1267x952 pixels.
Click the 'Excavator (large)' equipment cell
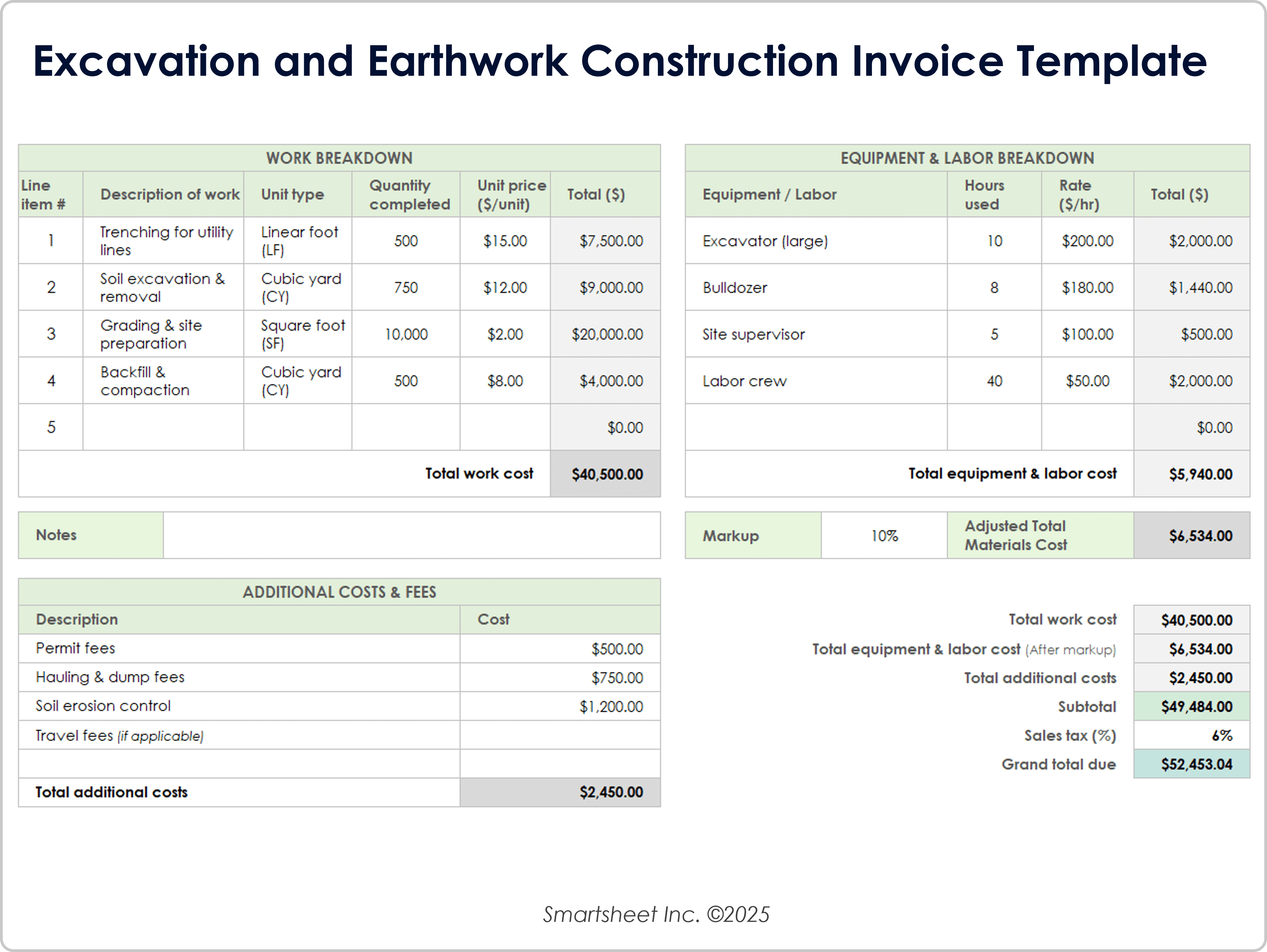pos(816,240)
